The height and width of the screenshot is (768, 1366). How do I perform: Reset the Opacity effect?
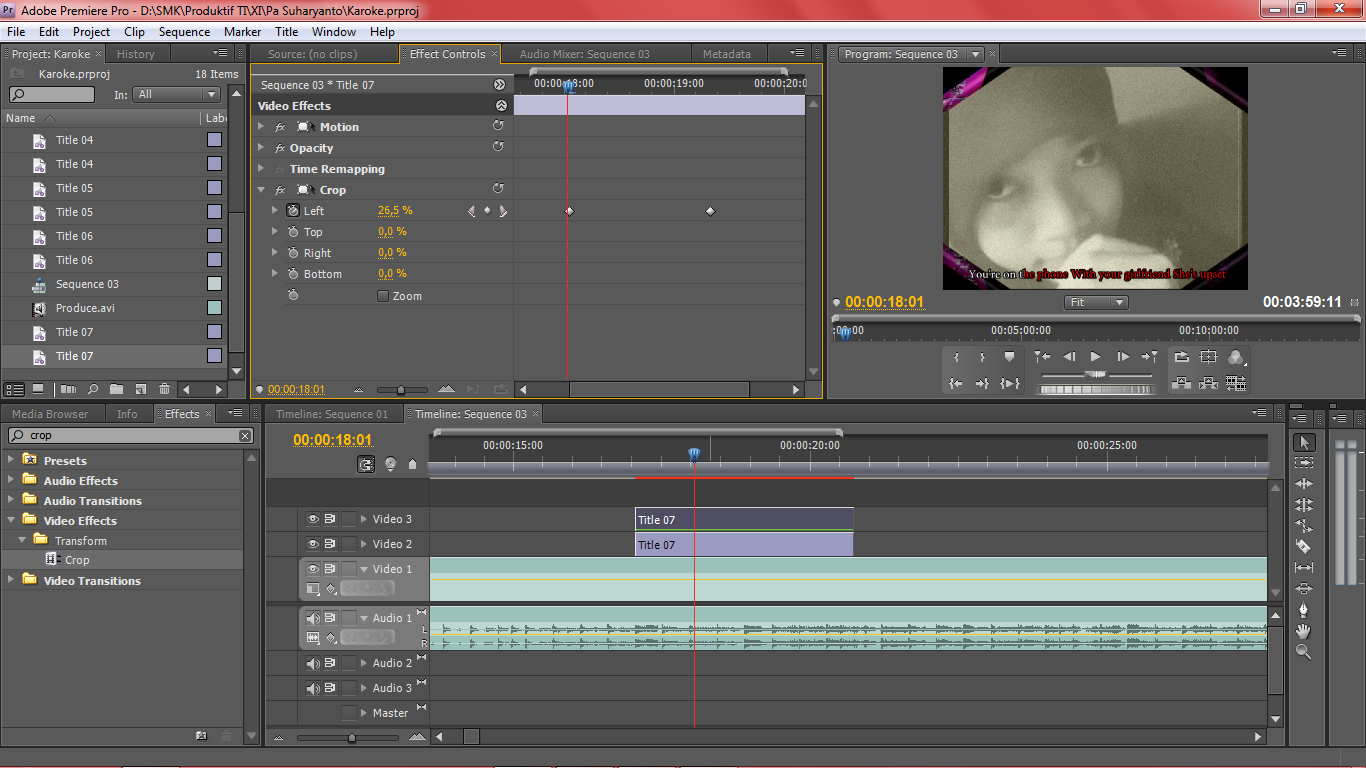498,147
